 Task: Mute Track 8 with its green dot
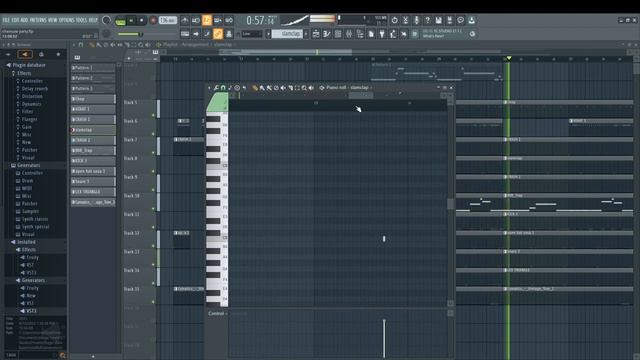[153, 171]
